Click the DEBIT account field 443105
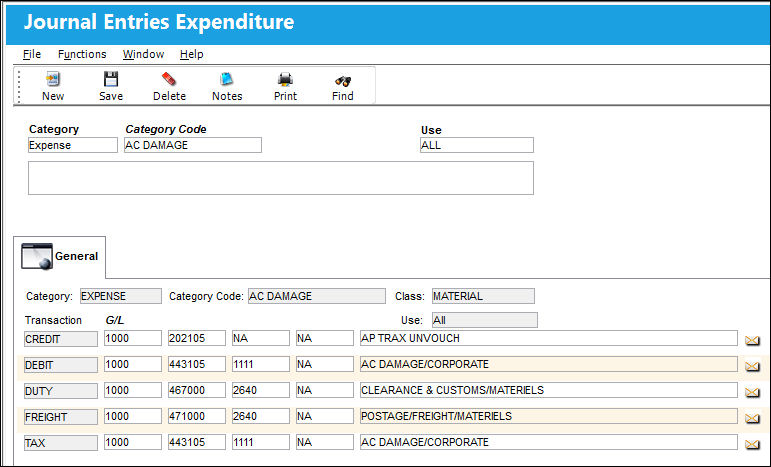 point(197,364)
